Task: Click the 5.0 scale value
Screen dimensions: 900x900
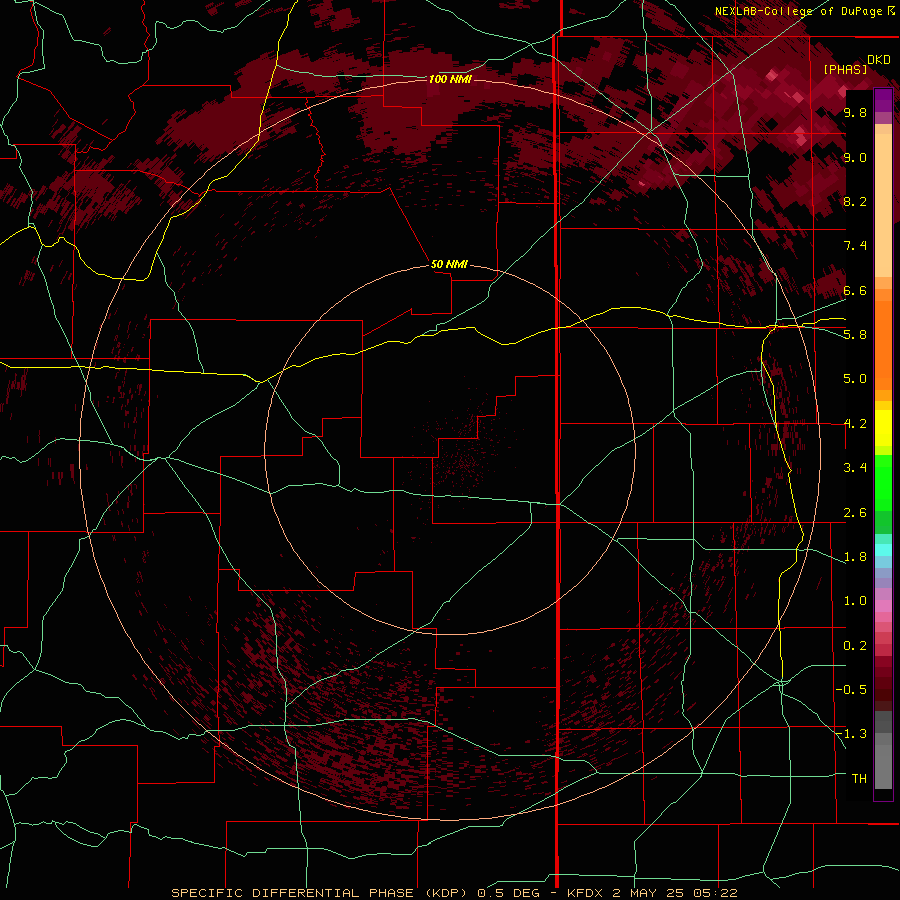Action: click(x=855, y=379)
